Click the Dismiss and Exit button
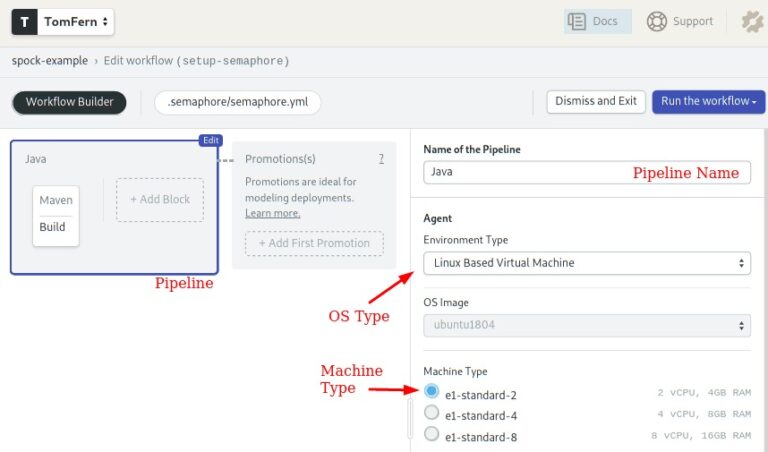Image resolution: width=768 pixels, height=452 pixels. [x=596, y=101]
